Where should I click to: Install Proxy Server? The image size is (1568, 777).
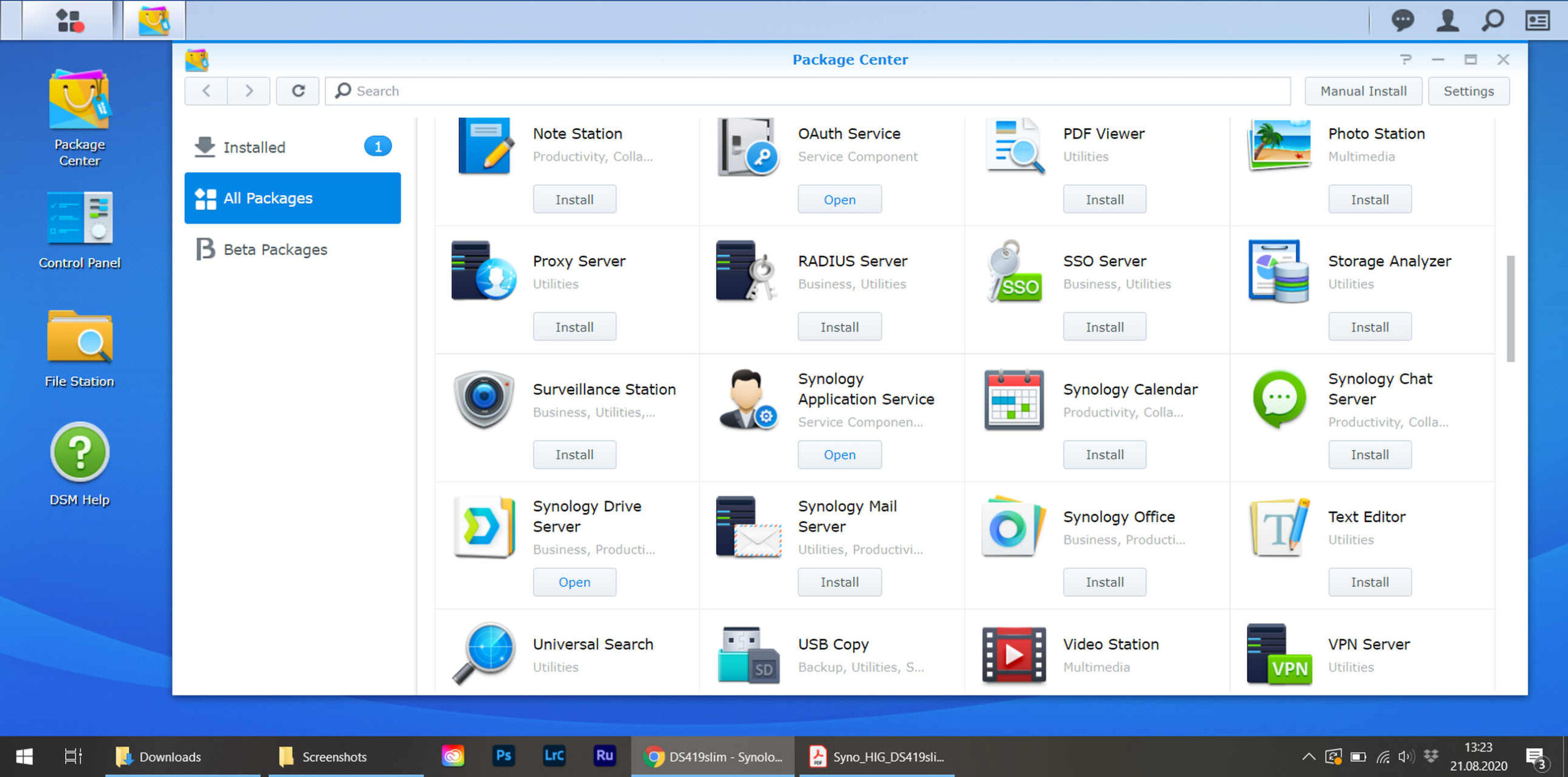[575, 327]
